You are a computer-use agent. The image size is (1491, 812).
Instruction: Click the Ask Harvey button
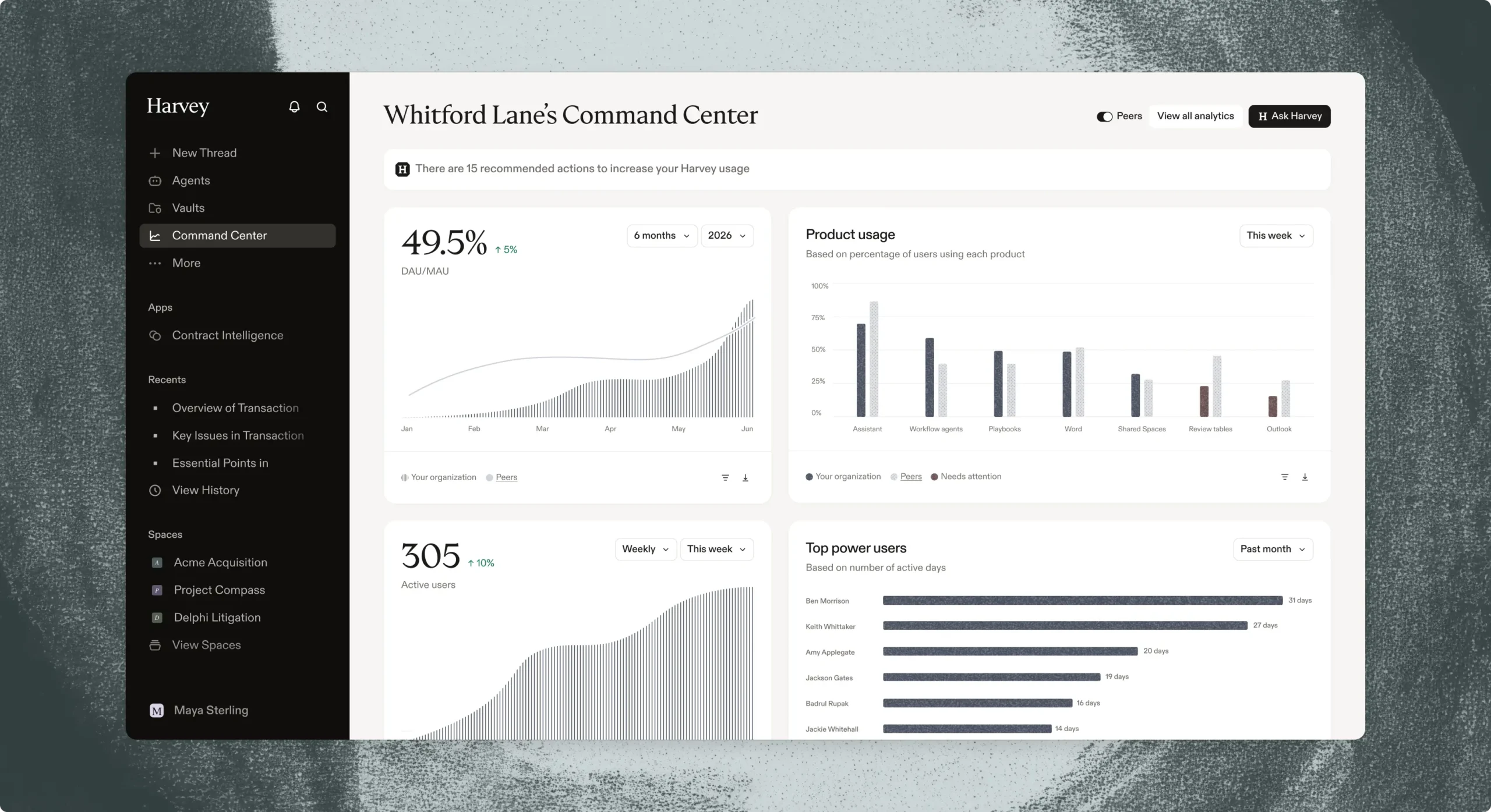tap(1289, 116)
